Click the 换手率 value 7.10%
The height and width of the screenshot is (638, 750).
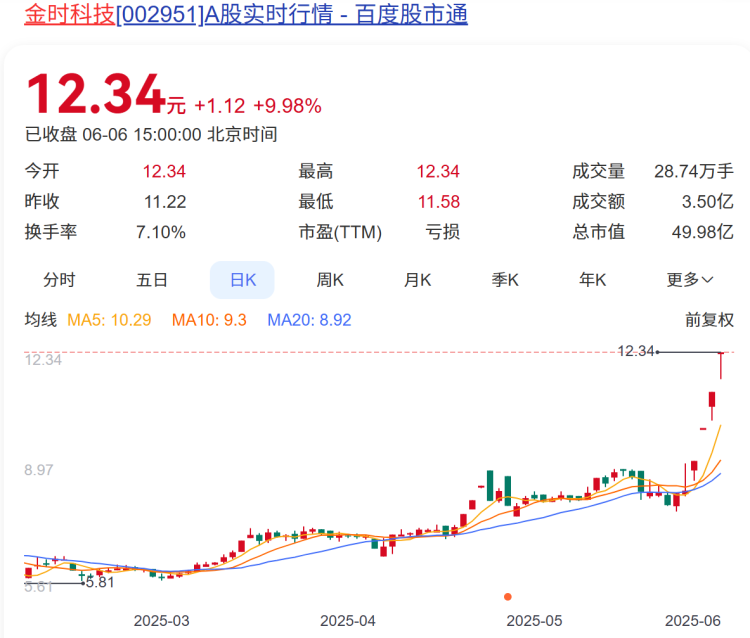point(161,232)
